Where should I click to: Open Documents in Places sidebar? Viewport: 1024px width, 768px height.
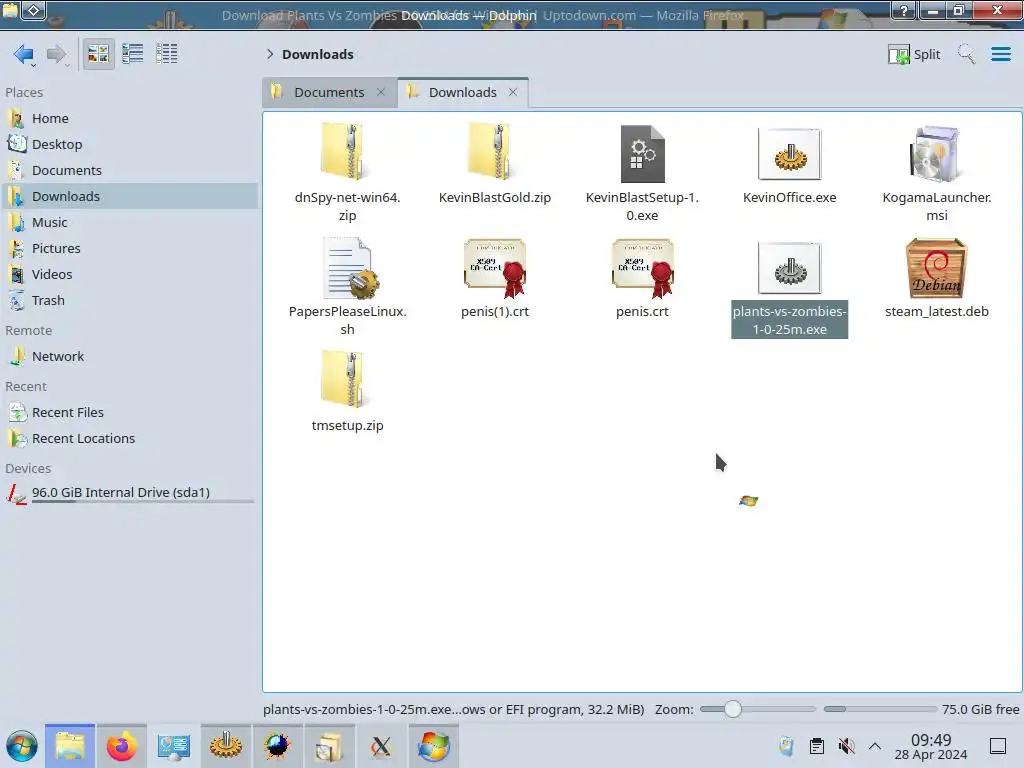point(131,170)
